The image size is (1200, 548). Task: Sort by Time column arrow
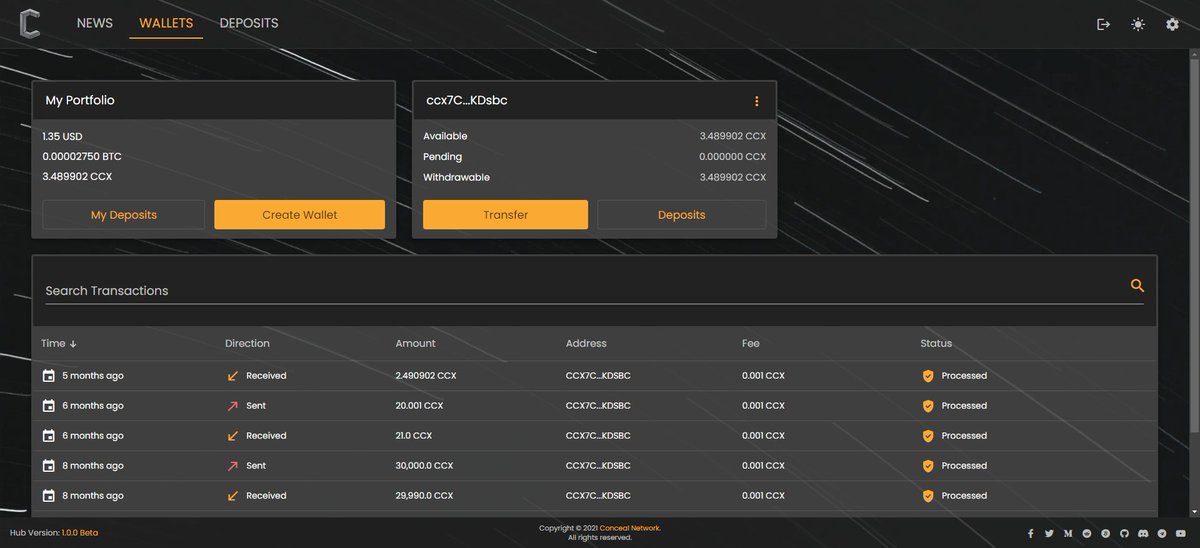73,344
